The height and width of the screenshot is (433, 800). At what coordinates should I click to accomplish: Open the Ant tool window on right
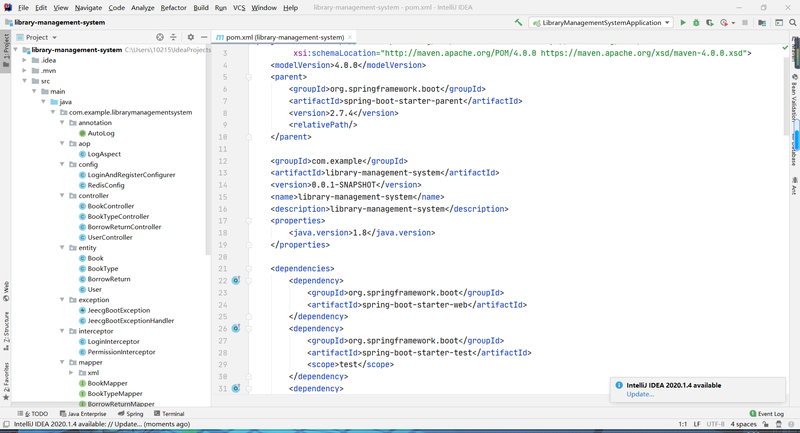click(x=794, y=186)
